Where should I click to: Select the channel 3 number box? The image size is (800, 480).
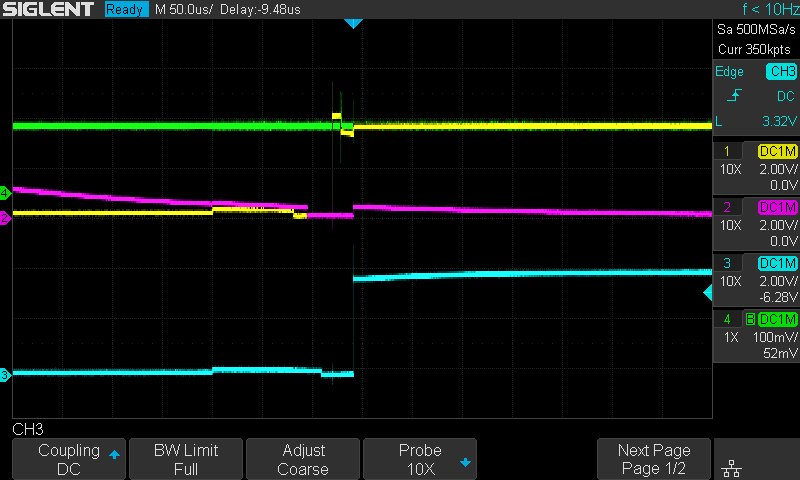tap(727, 263)
